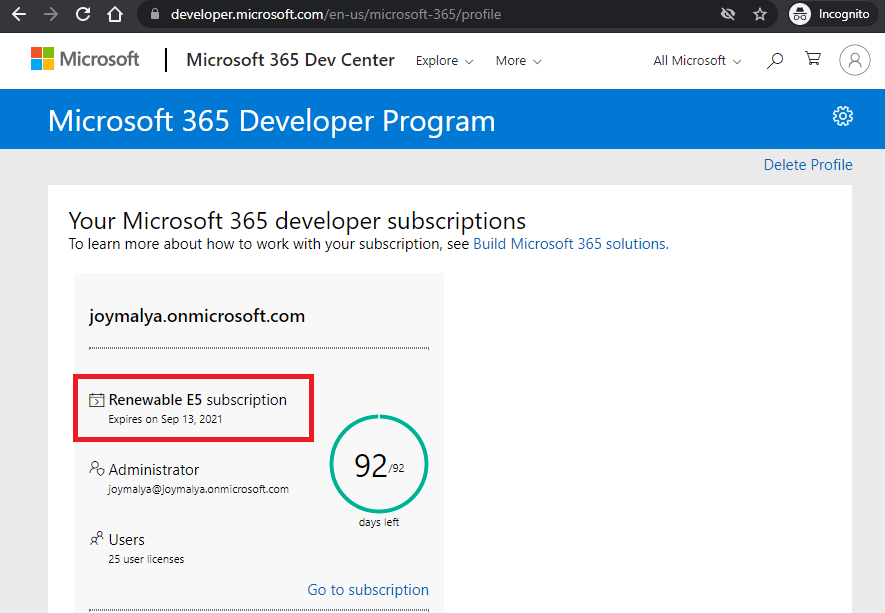Click the 25 user licenses text
This screenshot has height=613, width=885.
click(x=146, y=559)
